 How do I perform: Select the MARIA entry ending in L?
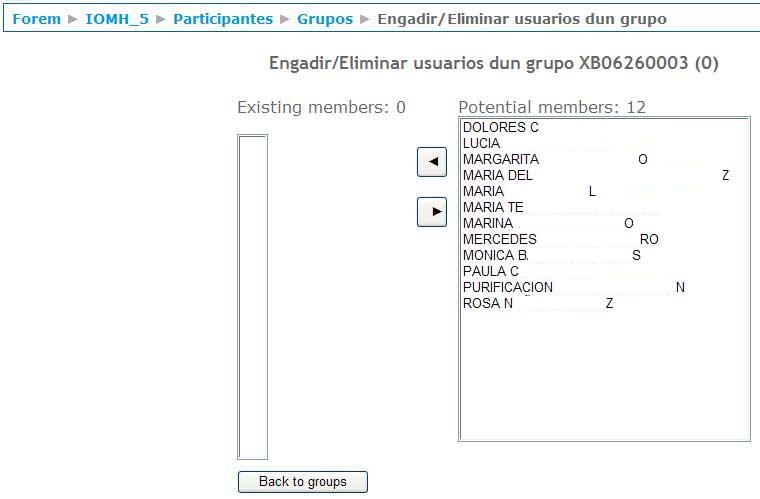pyautogui.click(x=484, y=192)
